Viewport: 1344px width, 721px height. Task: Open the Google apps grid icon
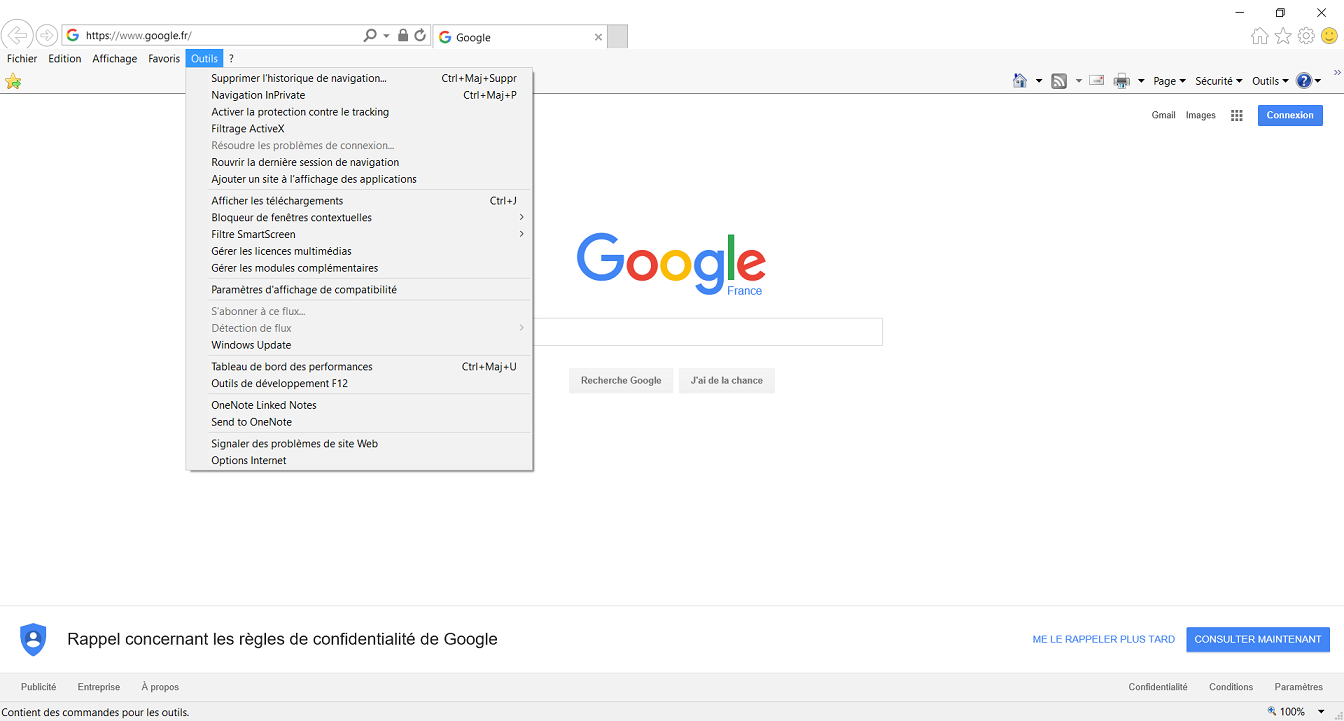(x=1236, y=115)
